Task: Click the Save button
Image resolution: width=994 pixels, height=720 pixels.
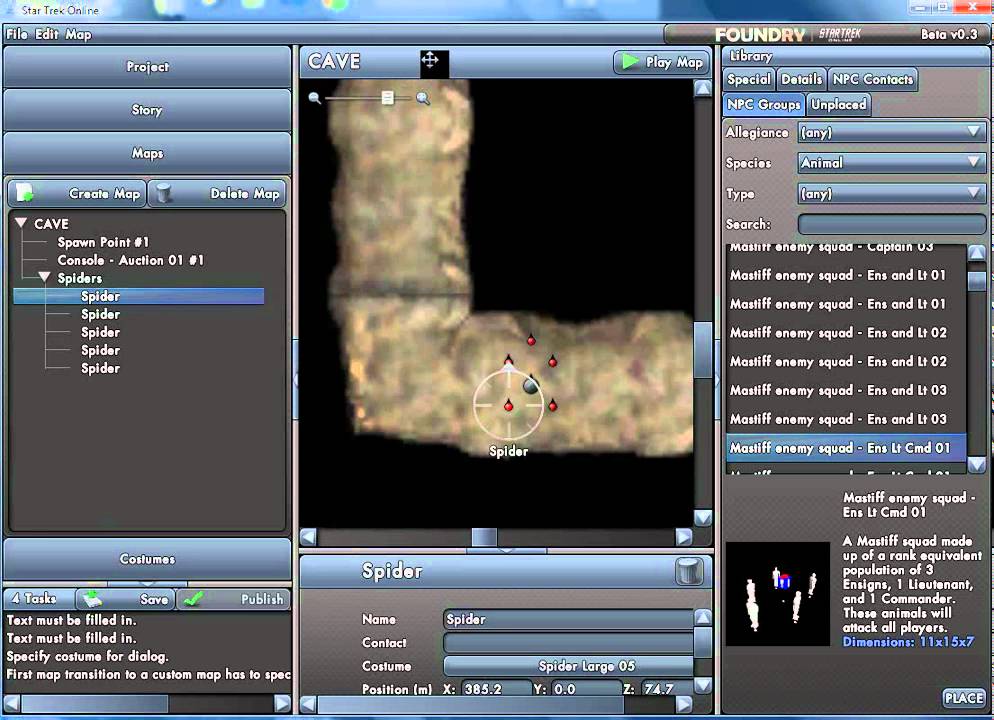Action: (125, 598)
